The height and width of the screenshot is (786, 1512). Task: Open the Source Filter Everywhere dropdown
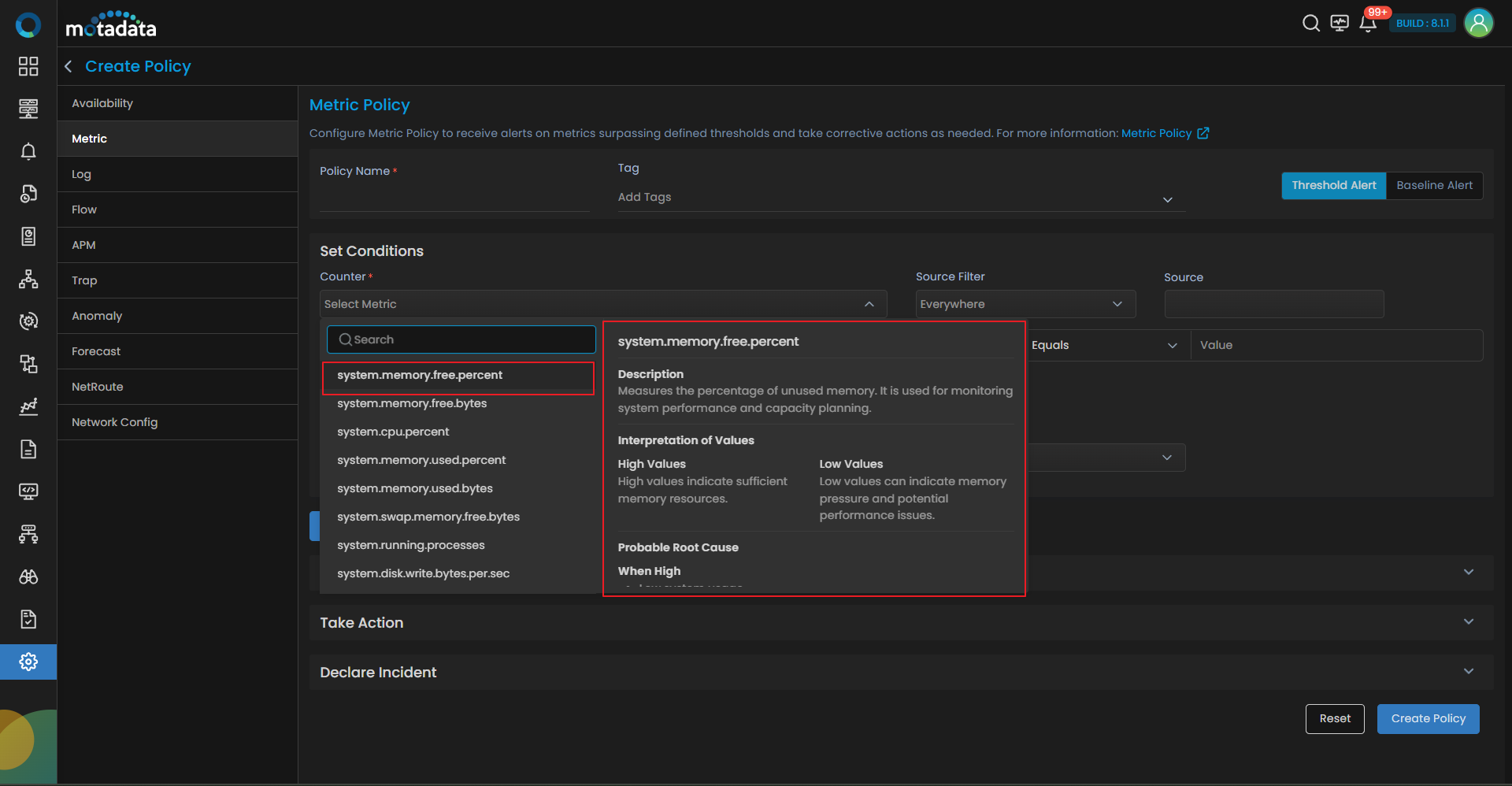click(1025, 304)
